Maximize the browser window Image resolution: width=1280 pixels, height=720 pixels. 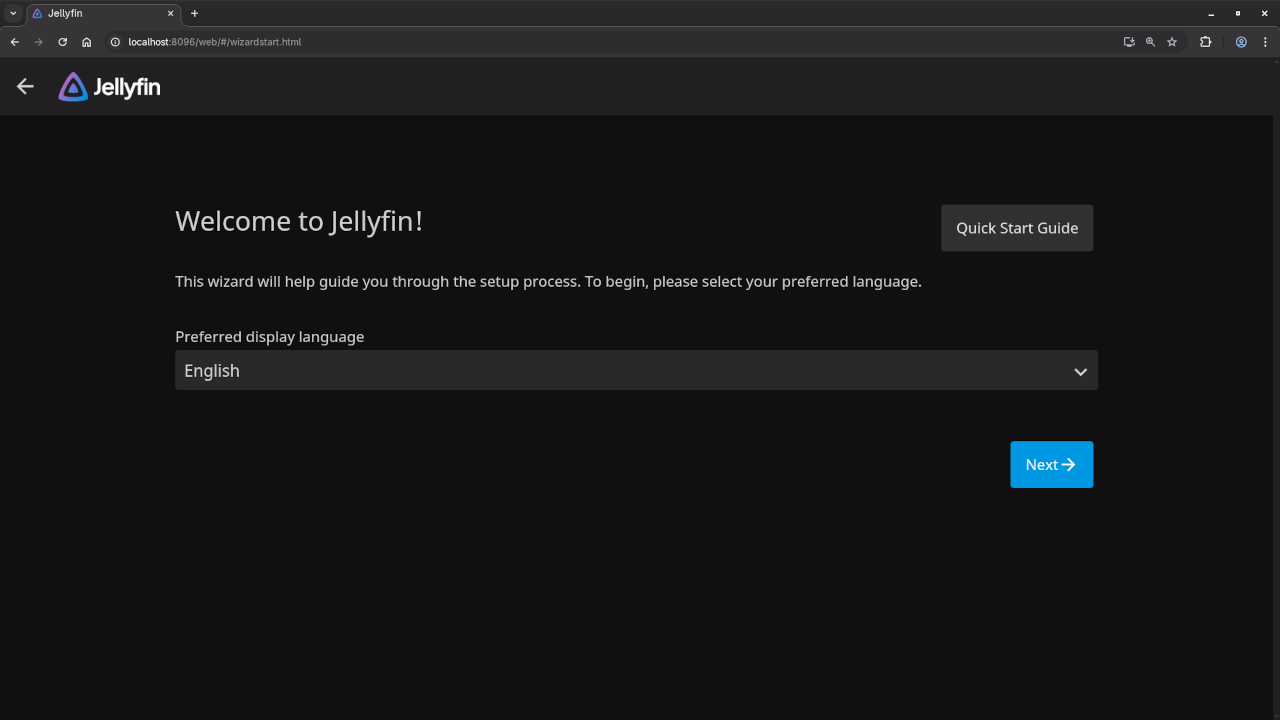tap(1238, 13)
